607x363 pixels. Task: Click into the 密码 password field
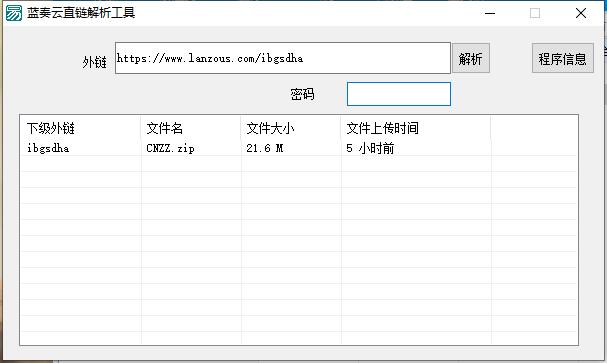coord(399,94)
